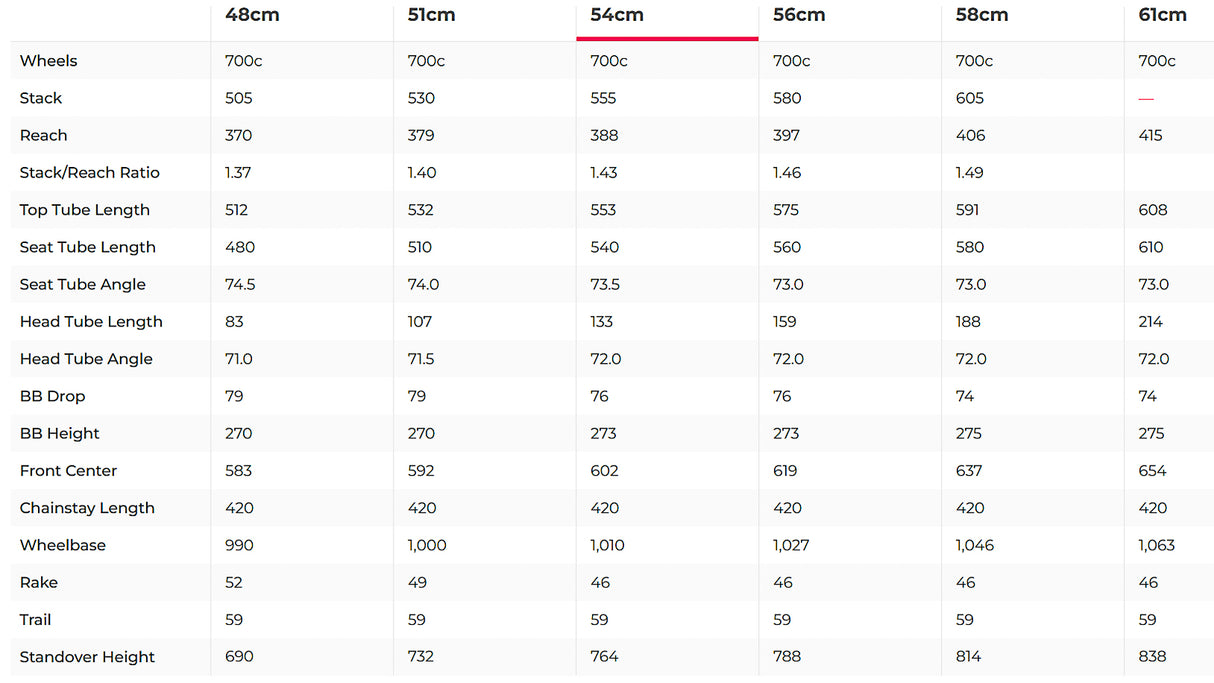The height and width of the screenshot is (683, 1214).
Task: Click the Standover Height row label
Action: click(87, 657)
